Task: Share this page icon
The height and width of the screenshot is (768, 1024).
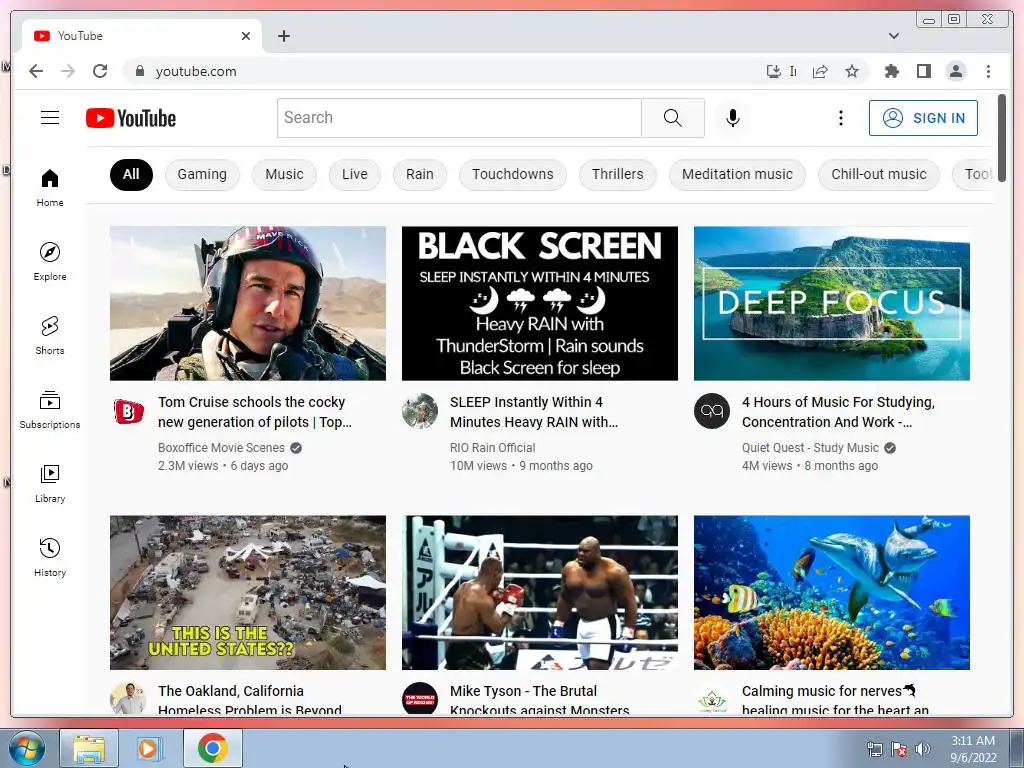Action: point(820,71)
